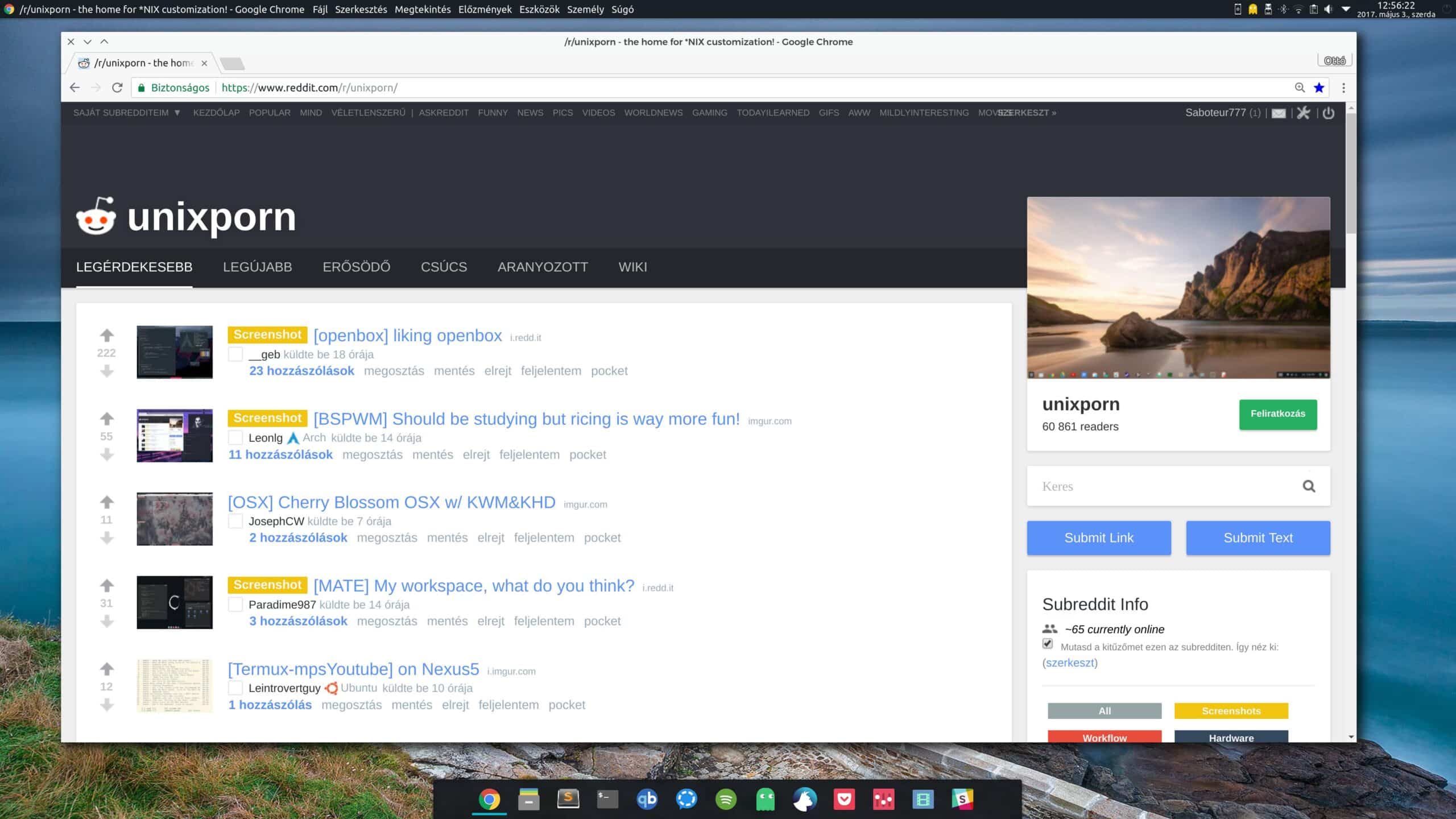Open 23 hozzászólások comments link
The height and width of the screenshot is (819, 1456).
pyautogui.click(x=301, y=371)
